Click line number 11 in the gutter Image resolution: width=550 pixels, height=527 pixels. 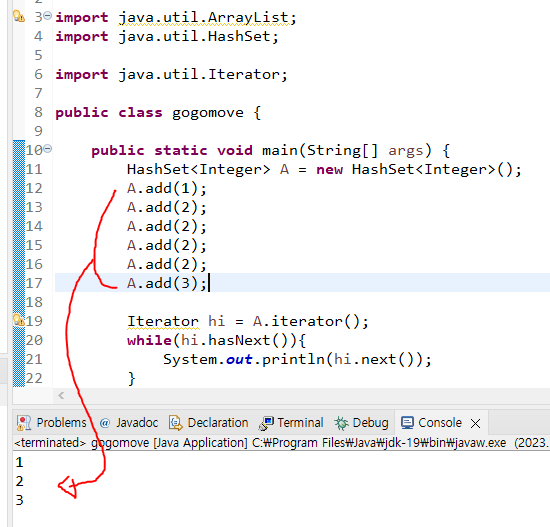point(34,169)
